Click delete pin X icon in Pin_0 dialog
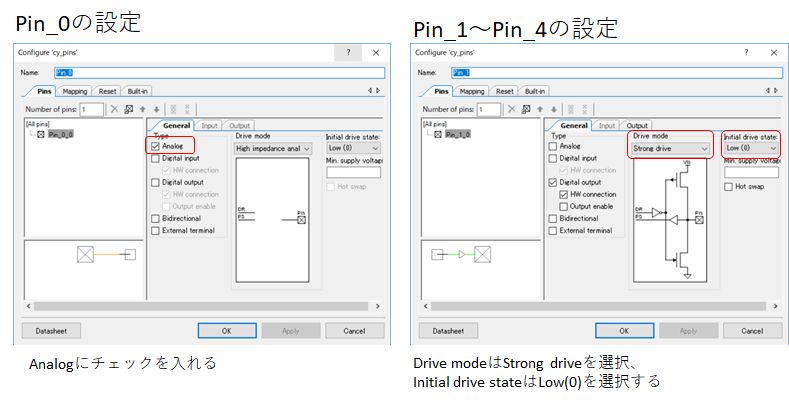 coord(115,109)
